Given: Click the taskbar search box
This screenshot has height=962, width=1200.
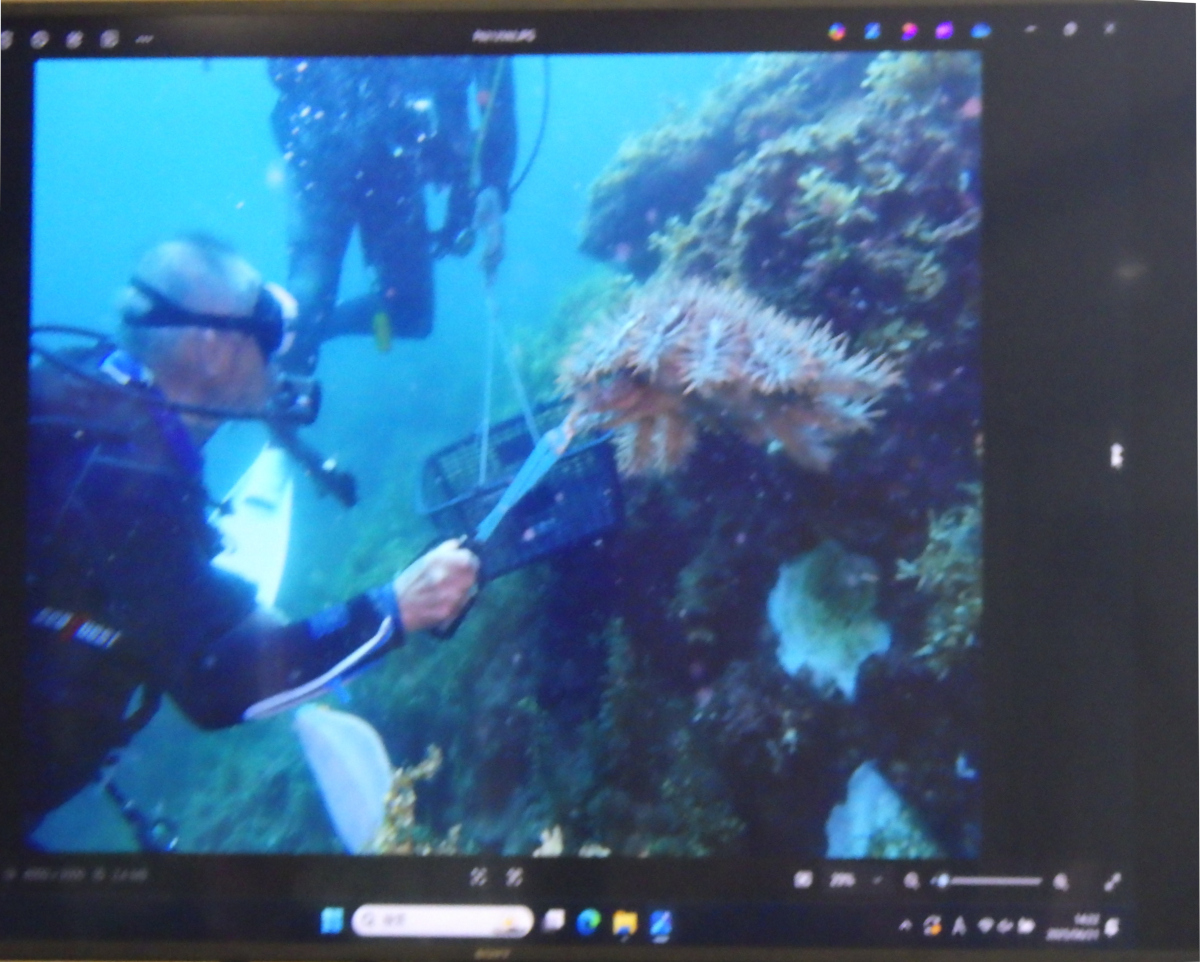Looking at the screenshot, I should pyautogui.click(x=442, y=921).
